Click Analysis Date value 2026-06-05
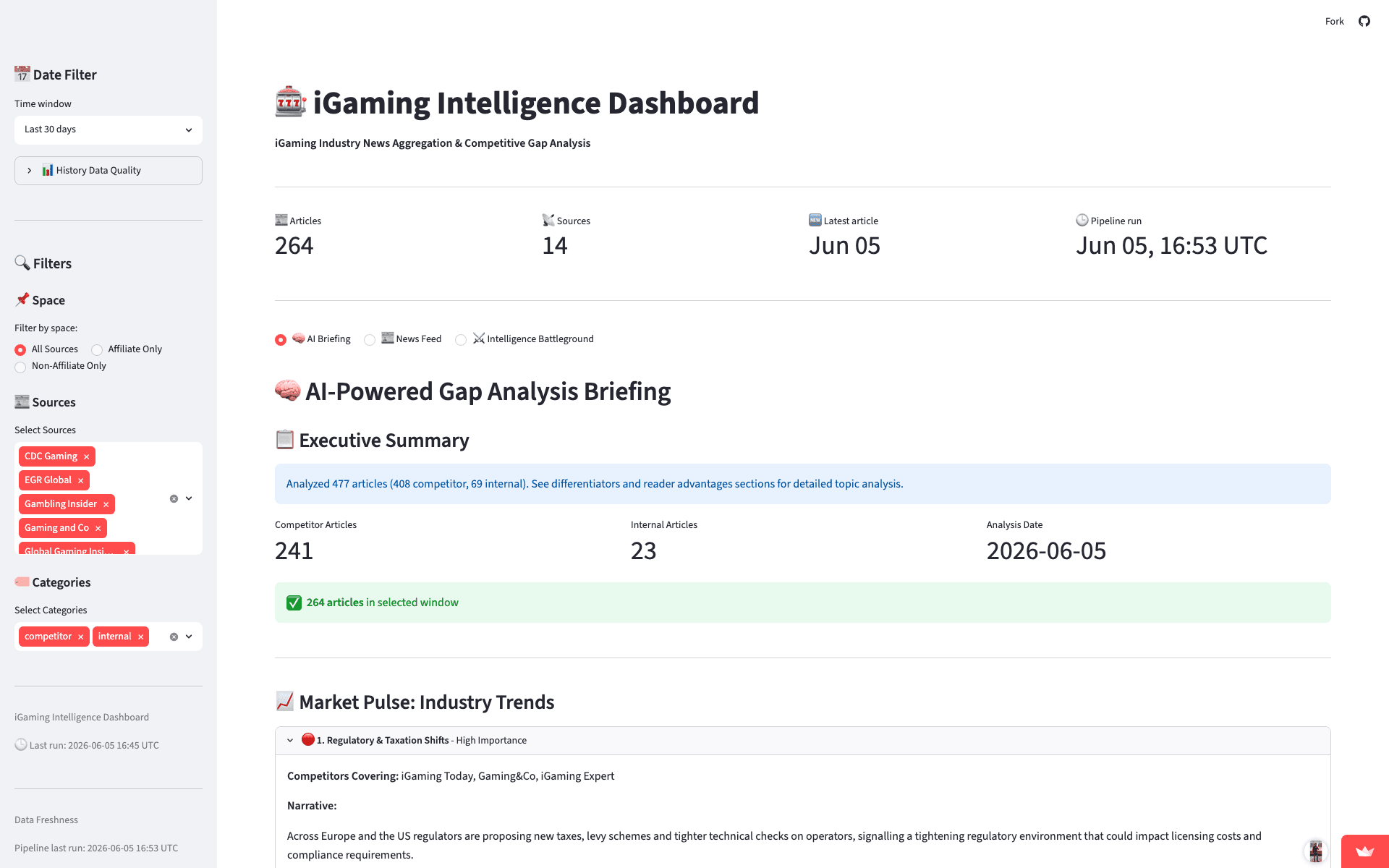1389x868 pixels. [x=1046, y=551]
